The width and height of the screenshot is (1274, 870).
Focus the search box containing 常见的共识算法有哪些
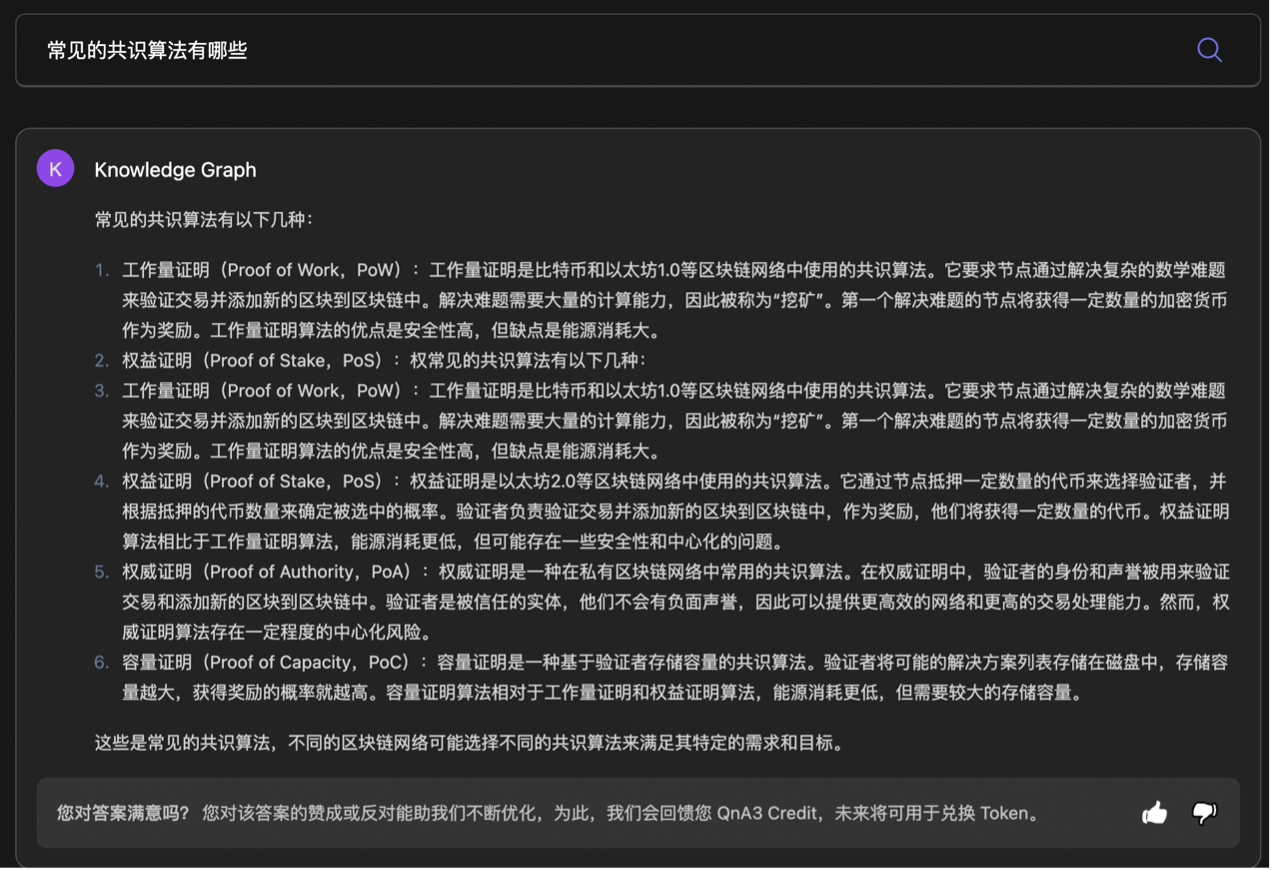(x=600, y=50)
